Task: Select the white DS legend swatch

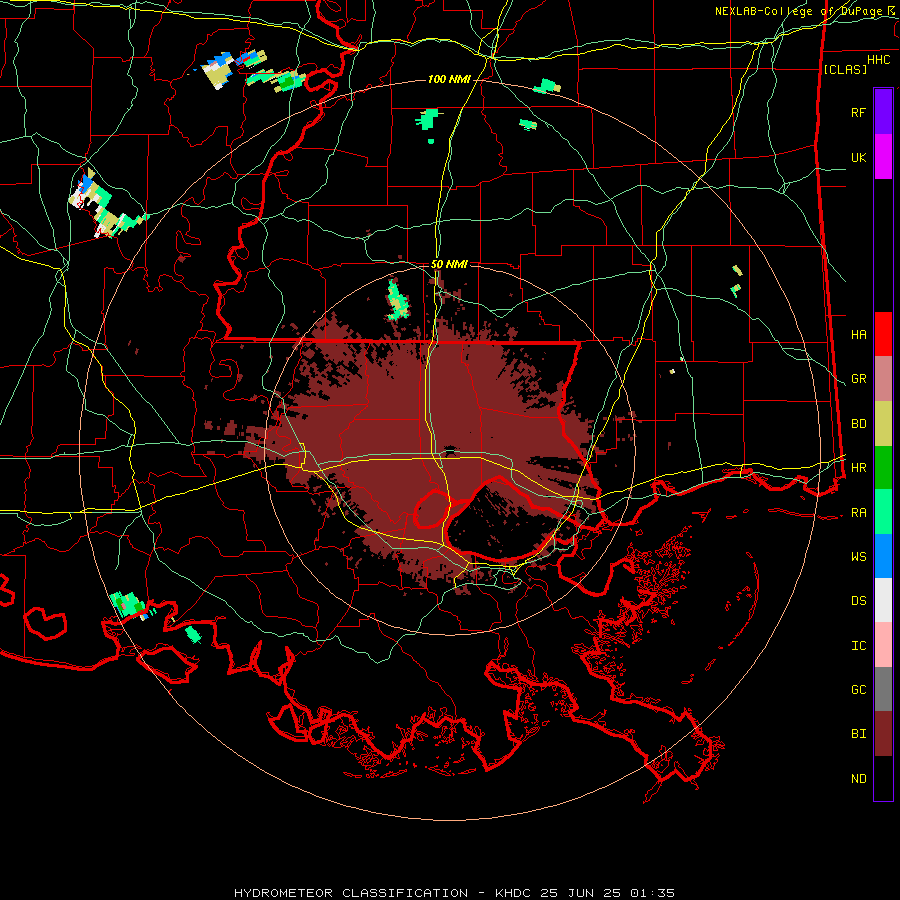Action: (883, 600)
